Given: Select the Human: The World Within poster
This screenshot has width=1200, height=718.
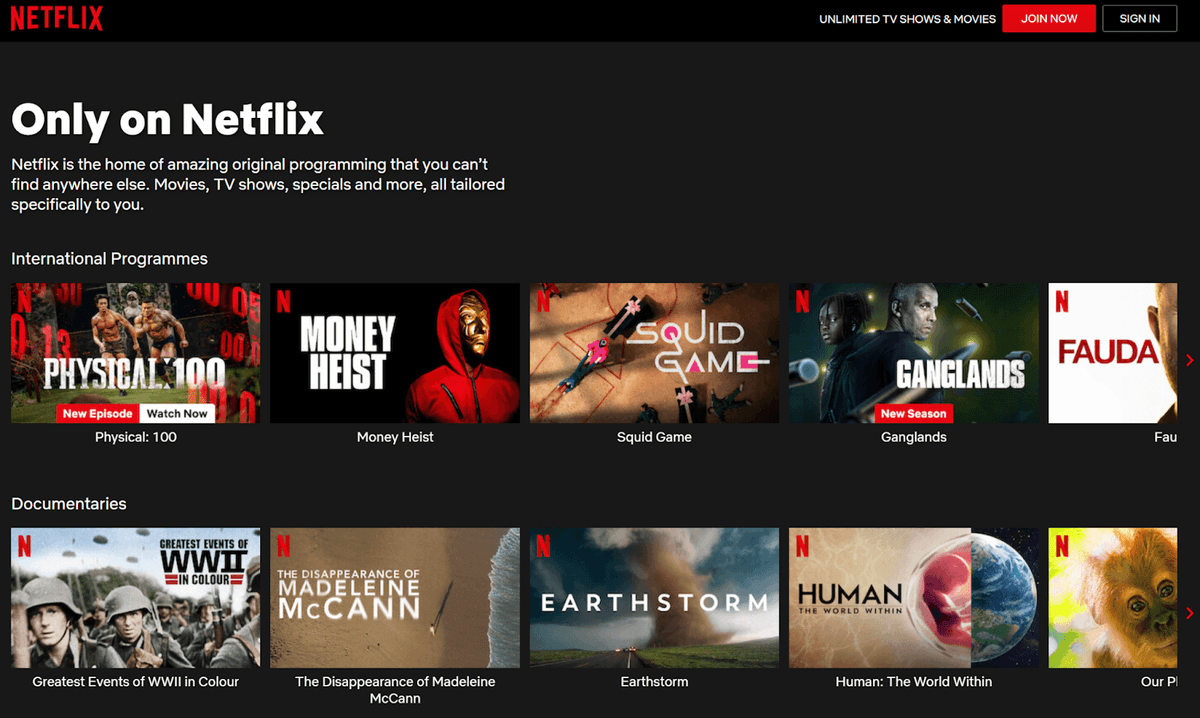Looking at the screenshot, I should (913, 597).
